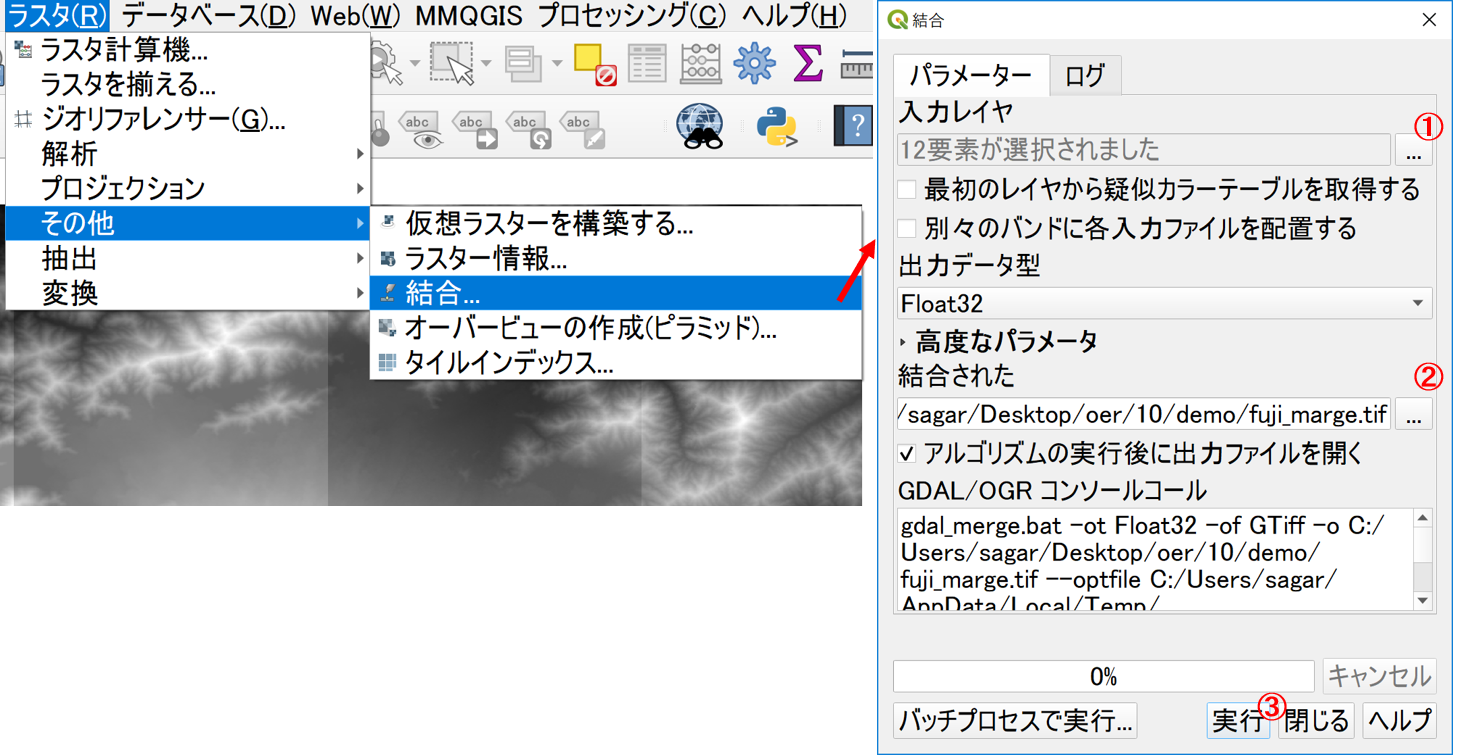Screen dimensions: 1461x755
Task: Click the 入力レイヤ browse (...) button
Action: pos(1413,150)
